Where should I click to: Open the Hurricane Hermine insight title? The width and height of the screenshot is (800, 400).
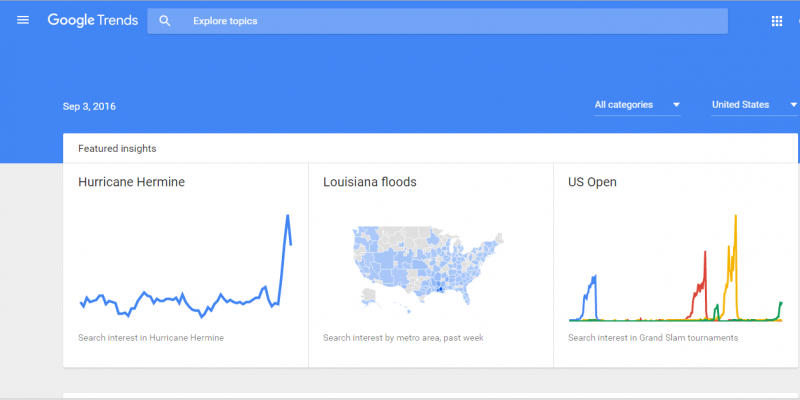coord(131,182)
